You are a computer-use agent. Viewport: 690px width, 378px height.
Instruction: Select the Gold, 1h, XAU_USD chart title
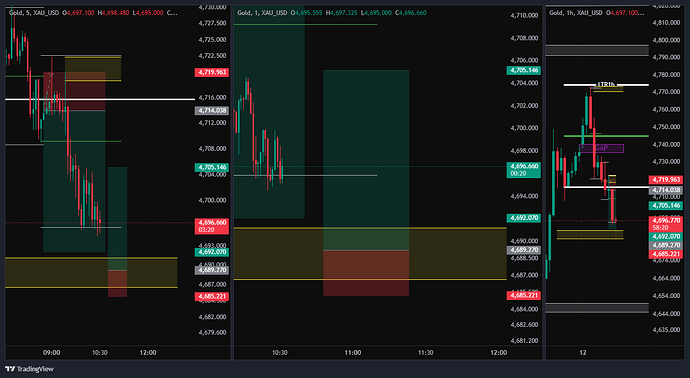click(x=576, y=13)
